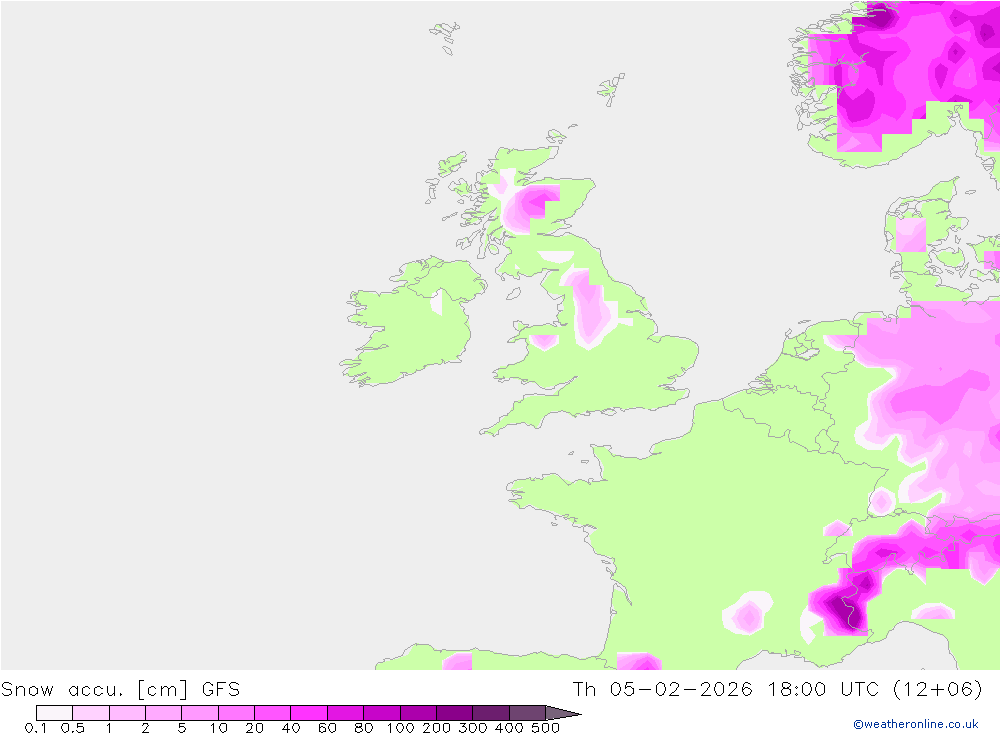This screenshot has height=733, width=1000.
Task: Select the 200–300 cm legend swatch
Action: pos(454,713)
